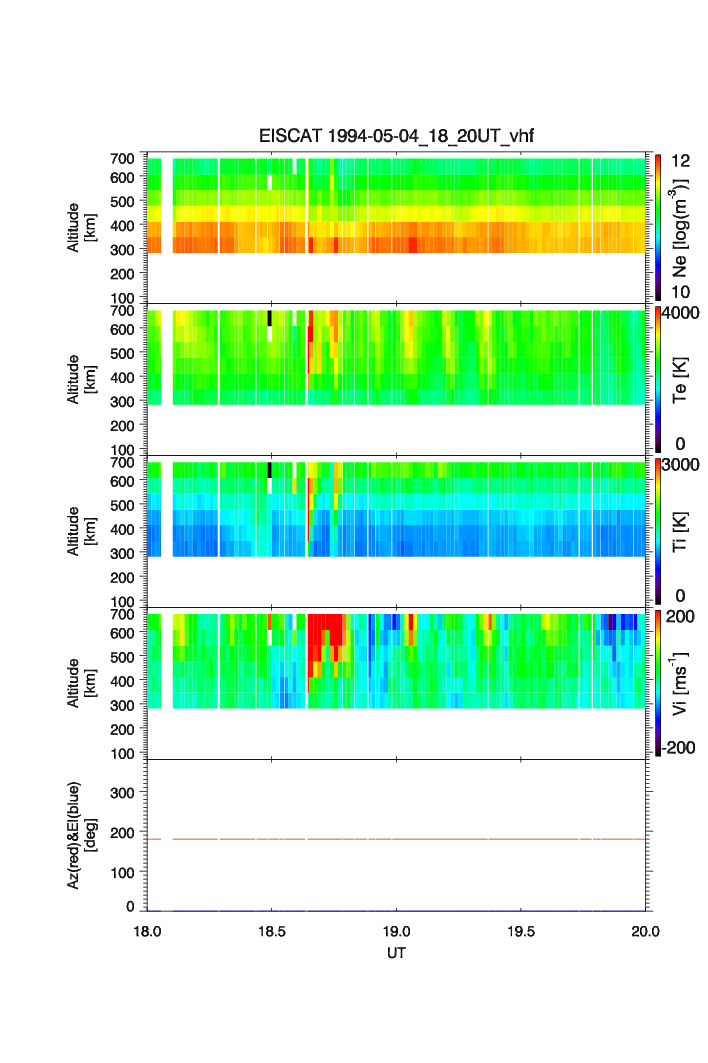
Task: Click the Vi ion velocity color bar
Action: coord(658,684)
